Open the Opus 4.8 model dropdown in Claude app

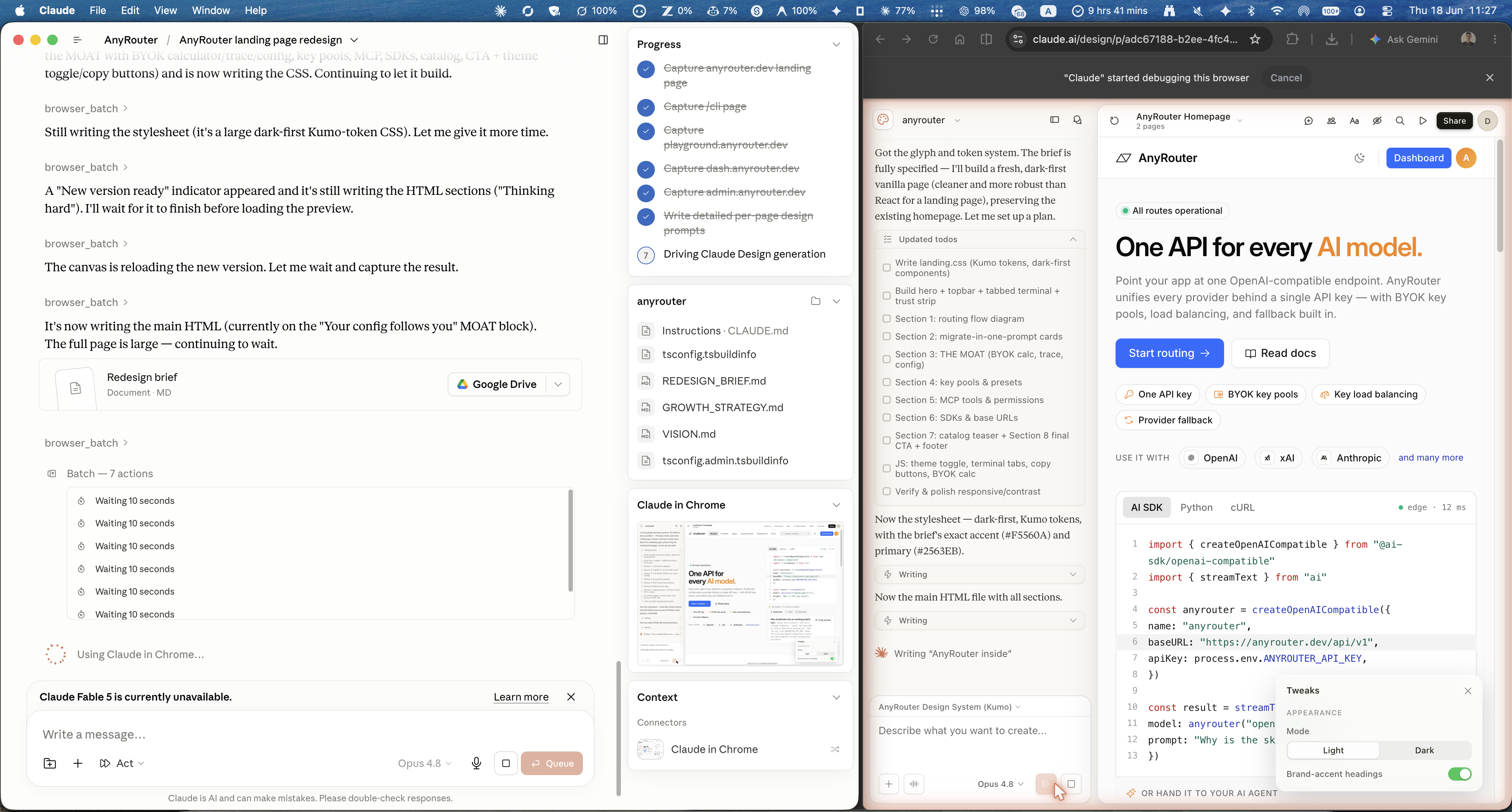[x=425, y=763]
